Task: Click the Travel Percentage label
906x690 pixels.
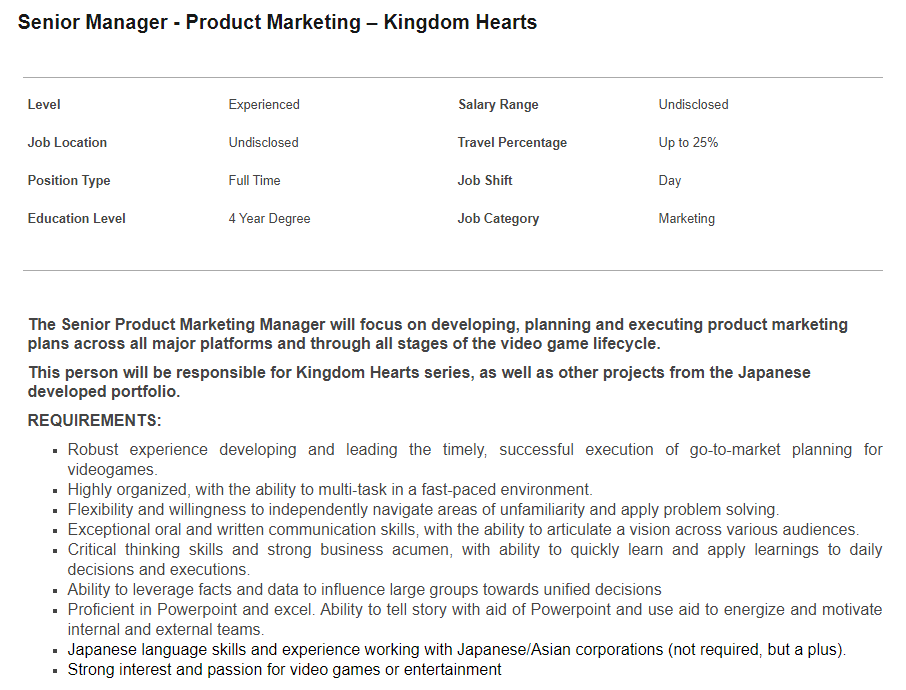Action: click(x=512, y=143)
